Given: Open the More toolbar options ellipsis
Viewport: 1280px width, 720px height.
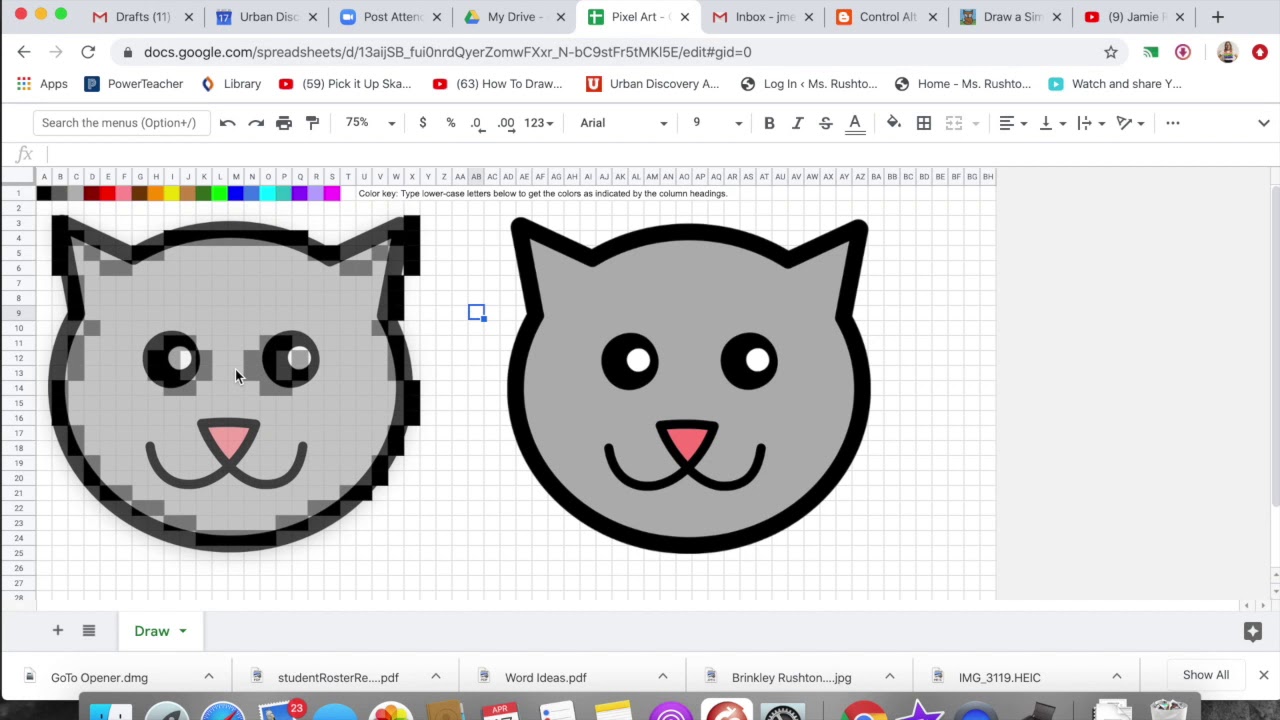Looking at the screenshot, I should tap(1173, 123).
